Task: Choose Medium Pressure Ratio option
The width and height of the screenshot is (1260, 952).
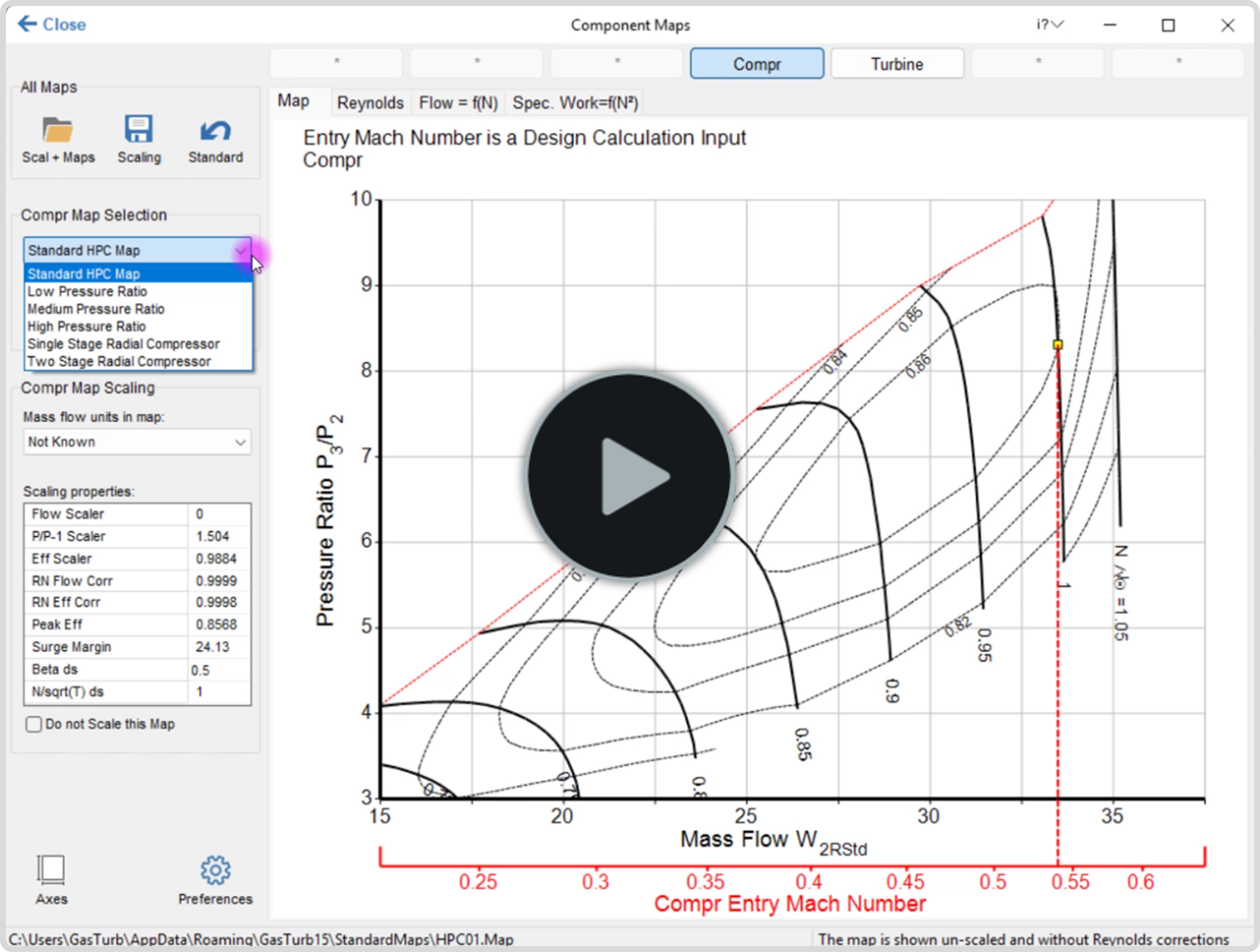Action: pyautogui.click(x=139, y=309)
